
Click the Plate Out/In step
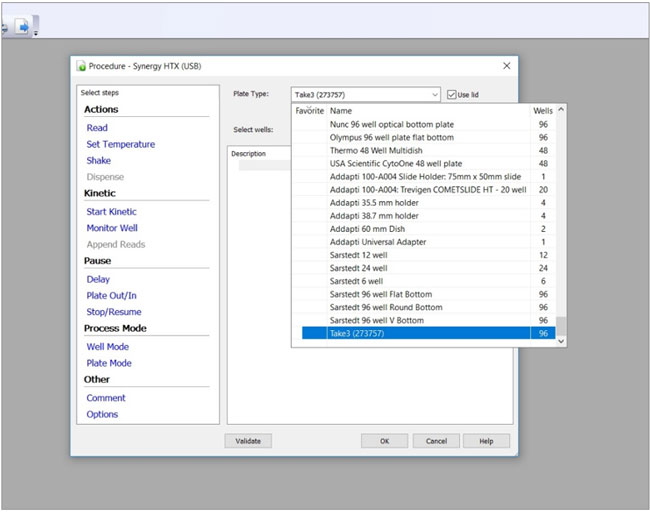111,296
